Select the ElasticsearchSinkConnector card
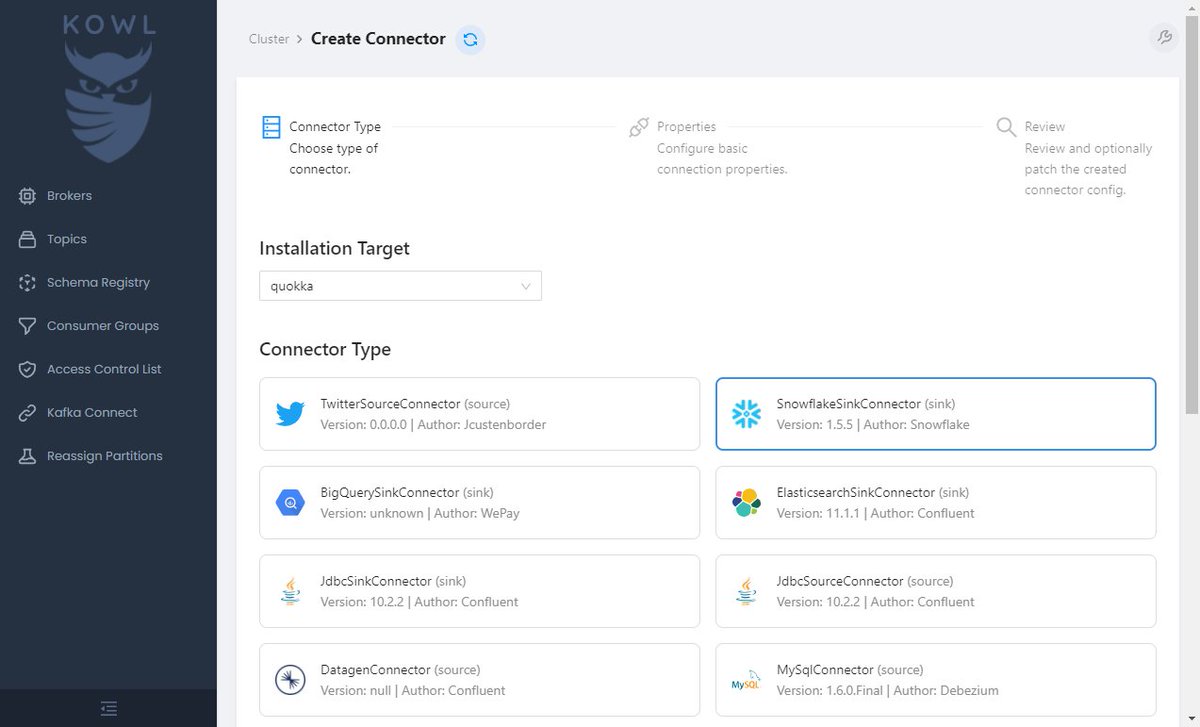Viewport: 1200px width, 727px height. [936, 503]
